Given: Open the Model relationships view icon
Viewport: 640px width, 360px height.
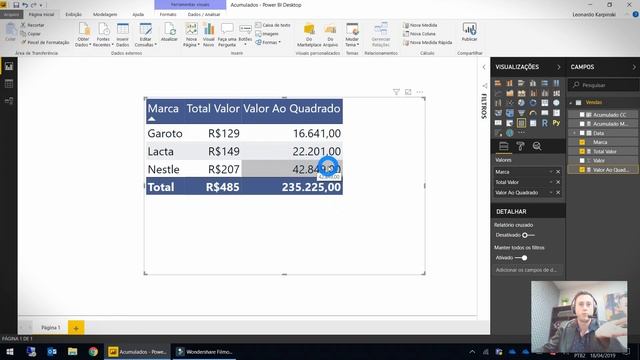Looking at the screenshot, I should click(9, 100).
